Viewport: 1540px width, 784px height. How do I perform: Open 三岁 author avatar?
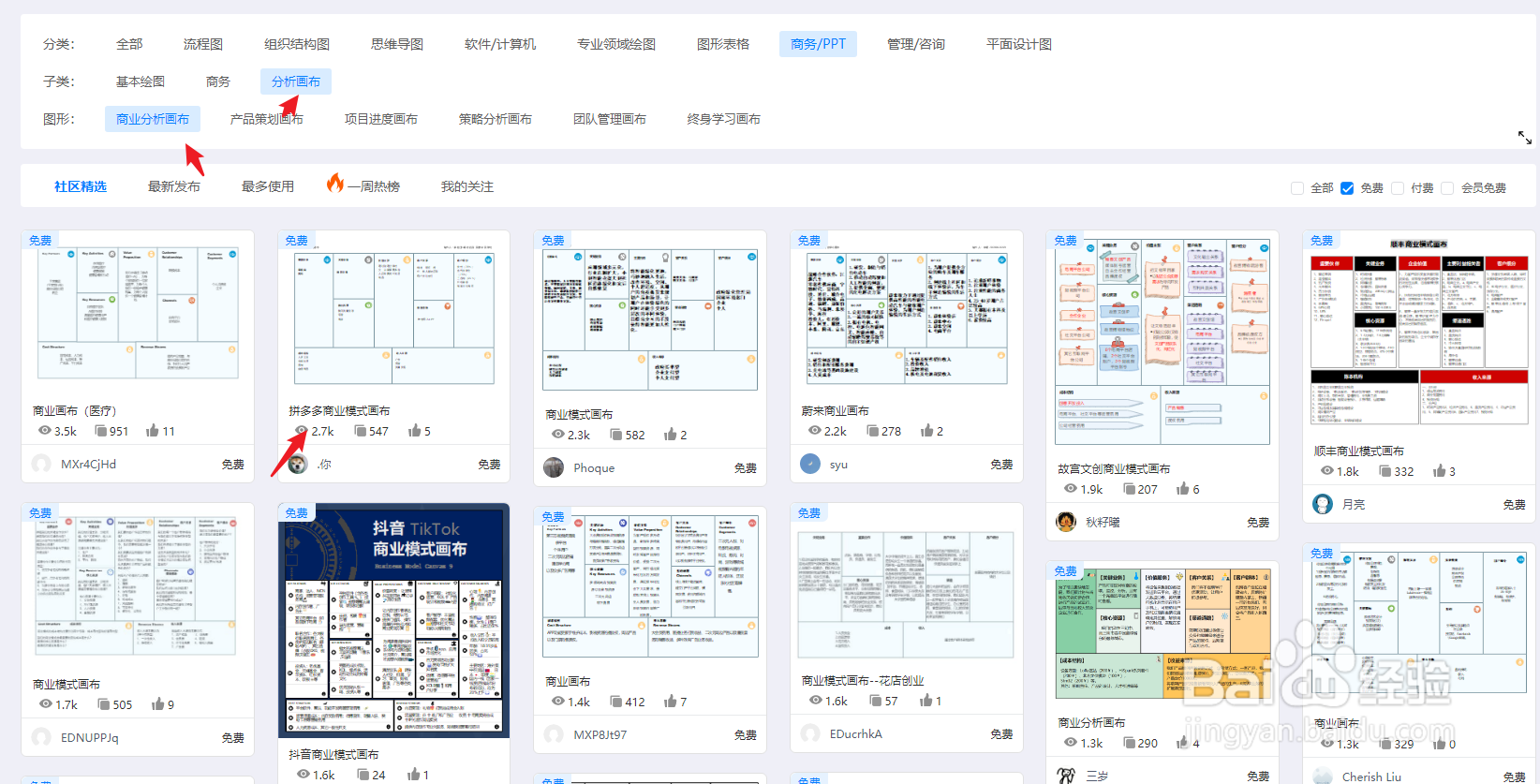click(1066, 776)
